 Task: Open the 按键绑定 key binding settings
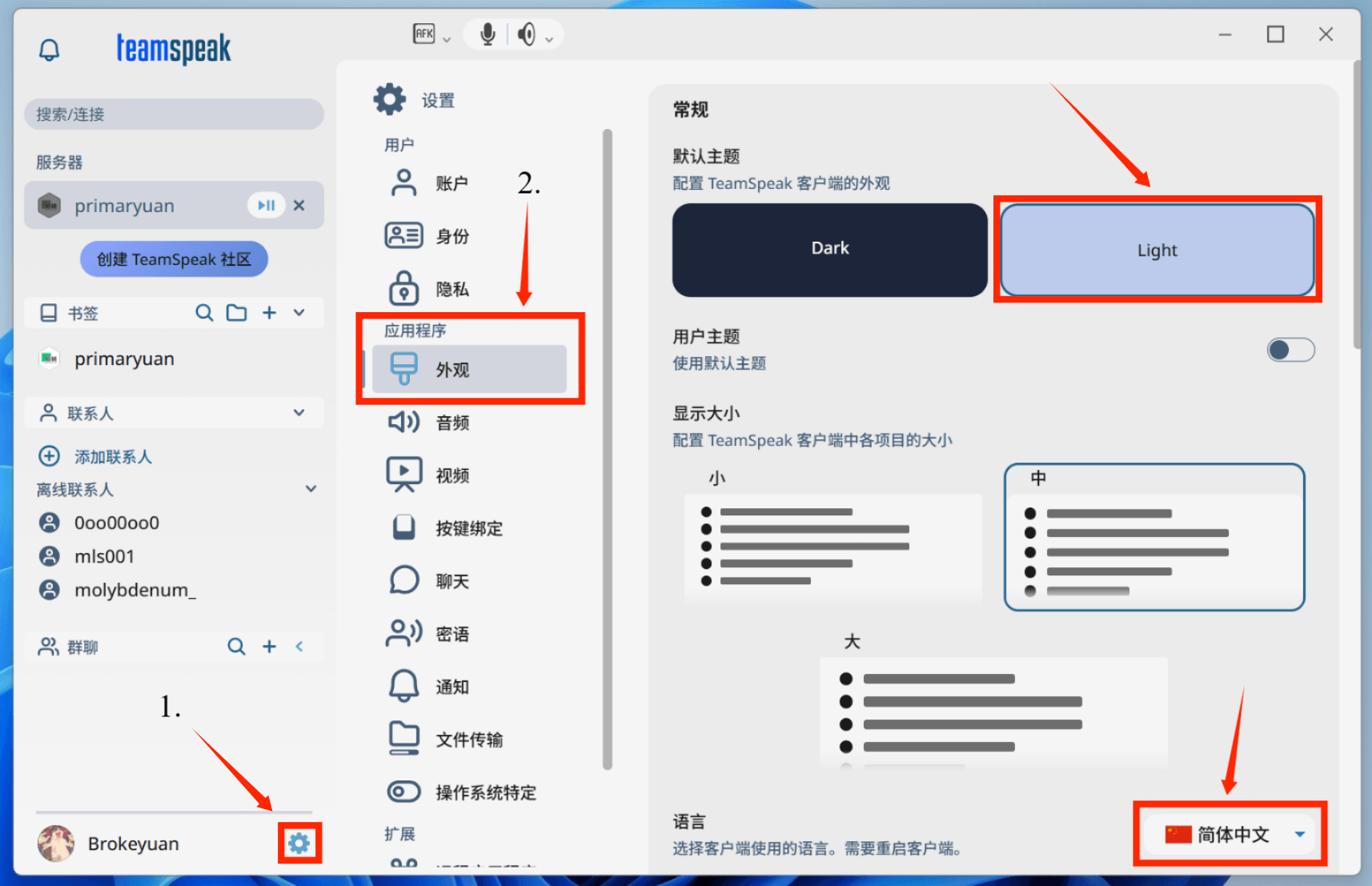coord(469,527)
